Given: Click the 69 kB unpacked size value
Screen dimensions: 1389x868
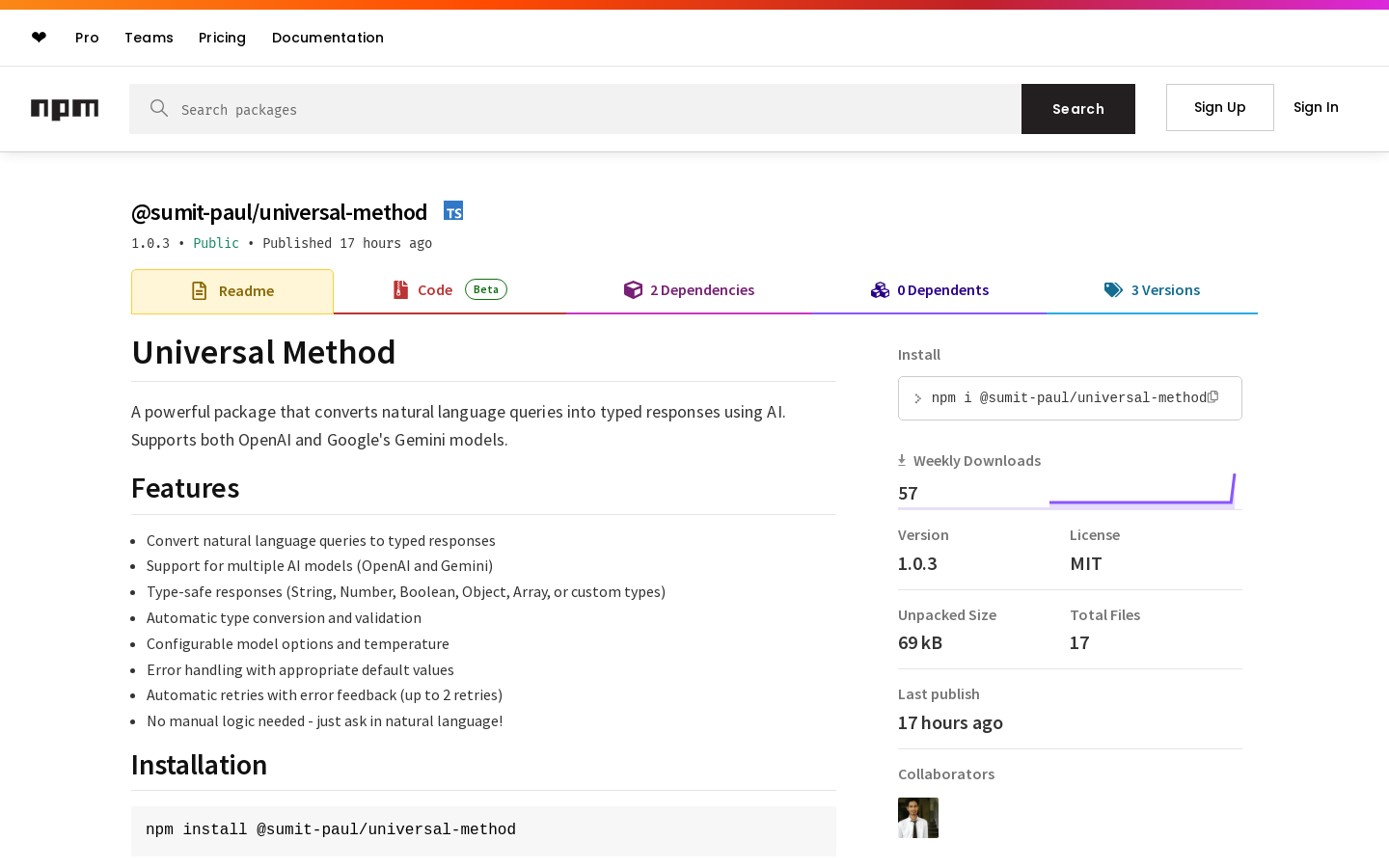Looking at the screenshot, I should [x=920, y=643].
